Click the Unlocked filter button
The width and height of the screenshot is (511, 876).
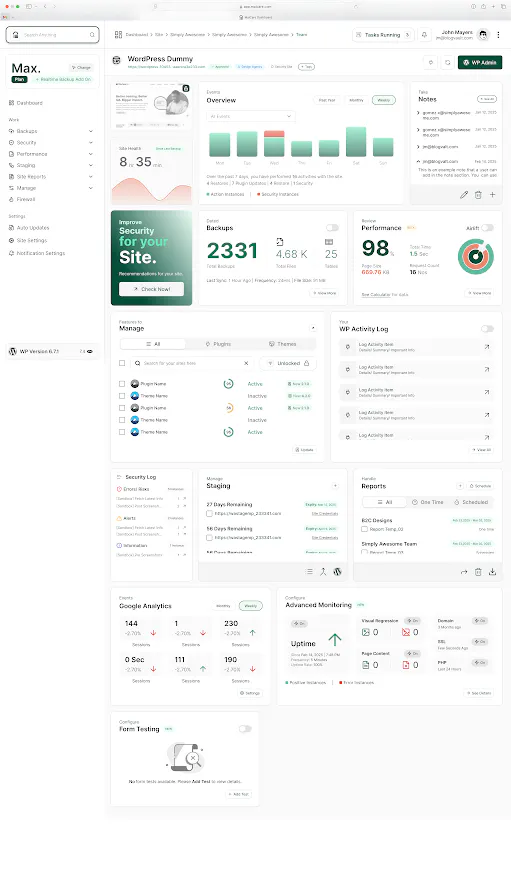pyautogui.click(x=288, y=363)
